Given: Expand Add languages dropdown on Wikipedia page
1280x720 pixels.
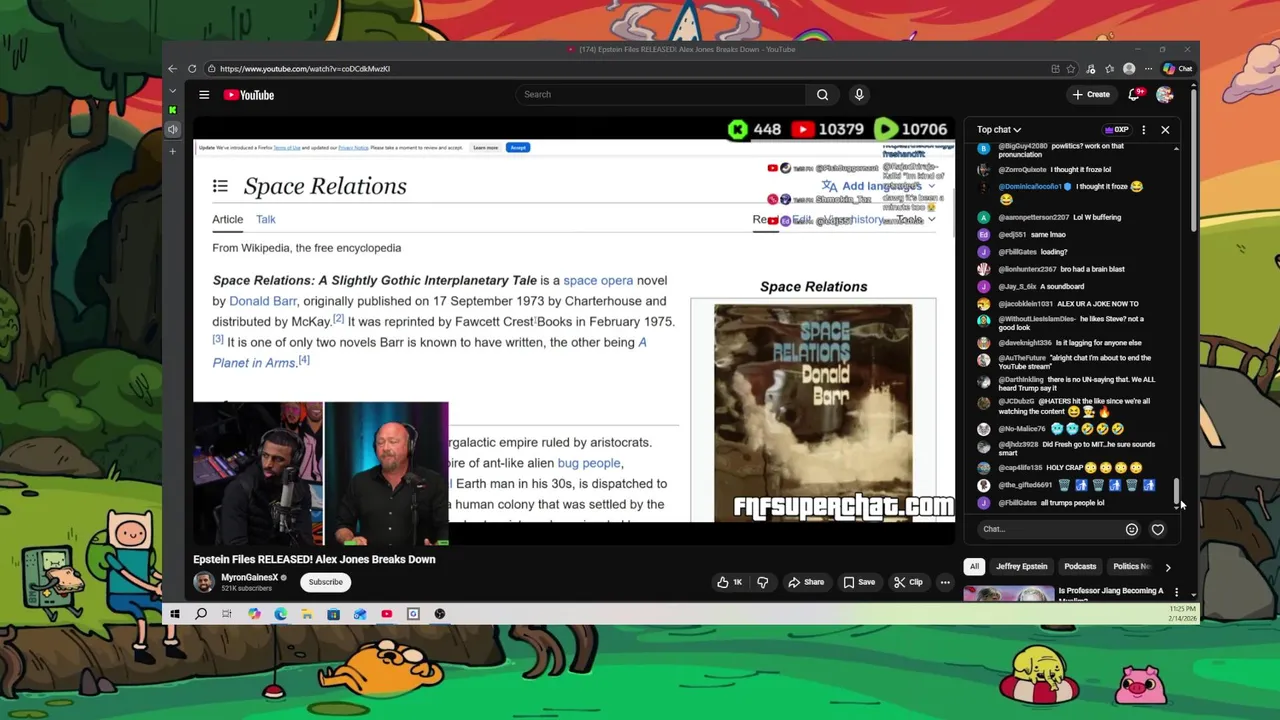Looking at the screenshot, I should tap(879, 186).
